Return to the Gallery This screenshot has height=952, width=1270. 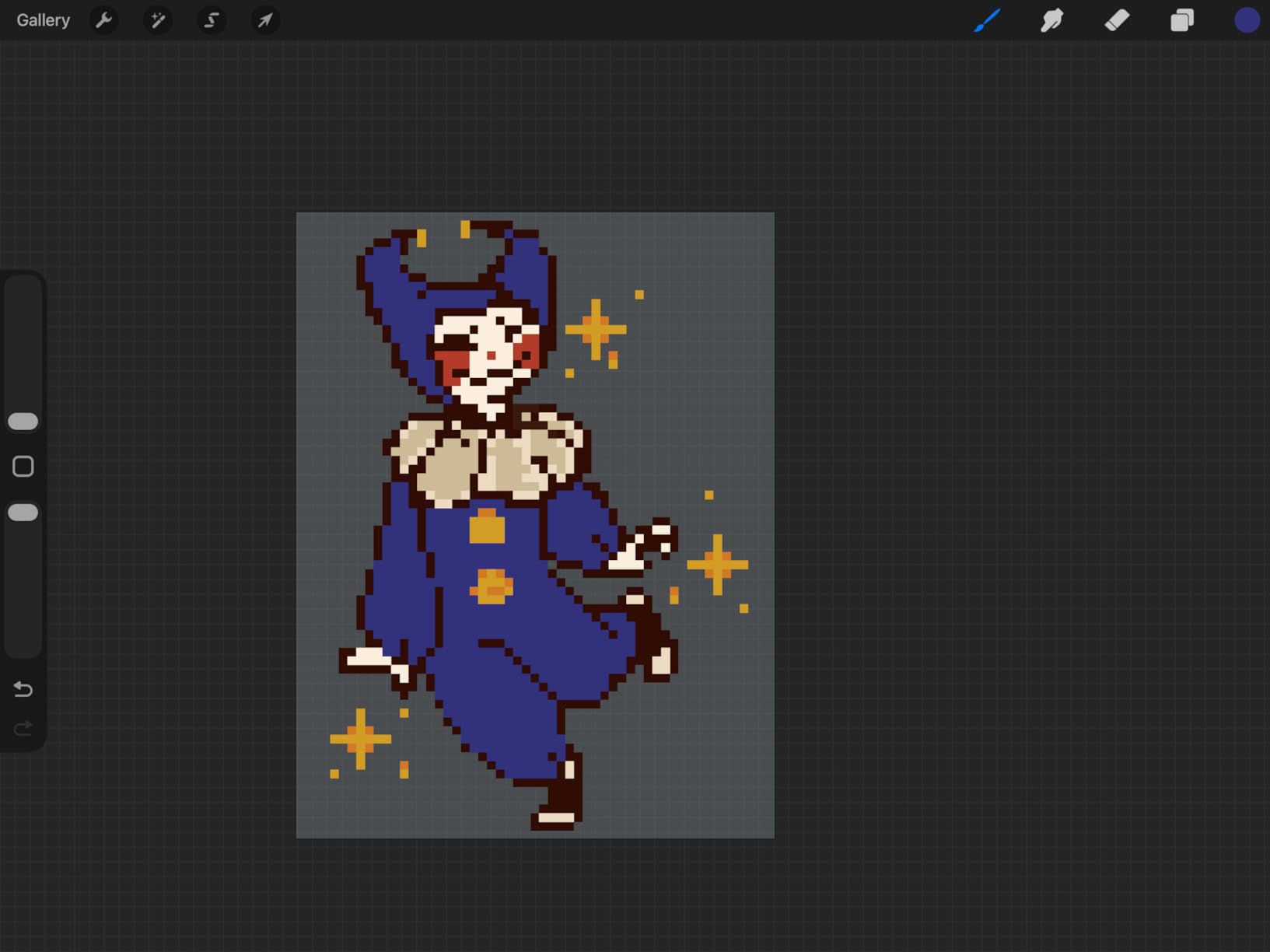point(44,20)
